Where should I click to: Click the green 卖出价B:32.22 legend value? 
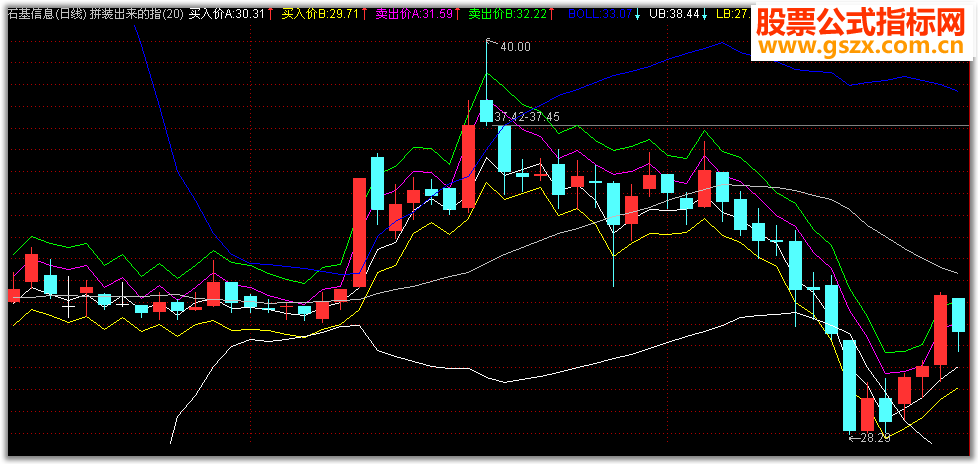pos(508,13)
